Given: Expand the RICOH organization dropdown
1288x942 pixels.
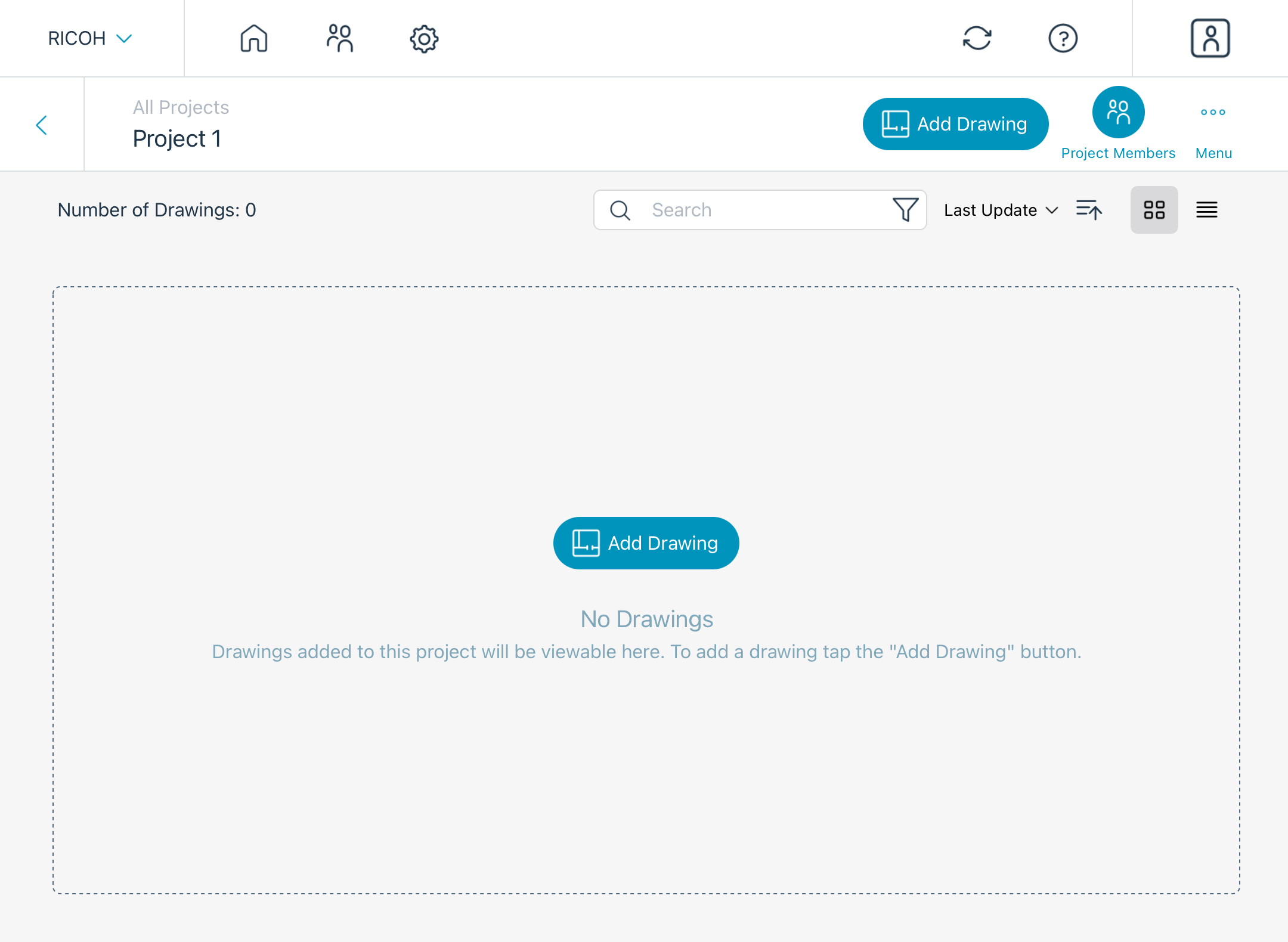Looking at the screenshot, I should pyautogui.click(x=89, y=39).
